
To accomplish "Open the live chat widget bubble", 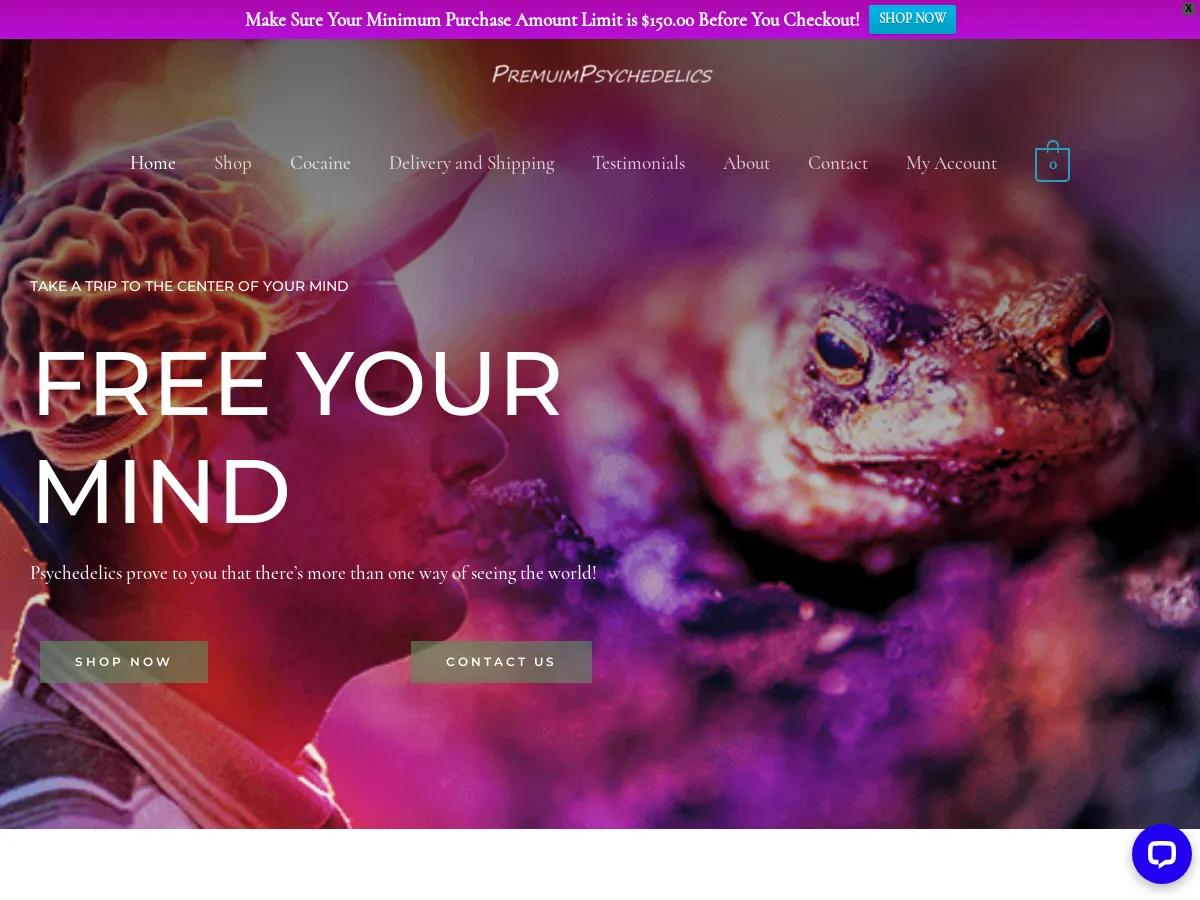I will click(x=1161, y=854).
